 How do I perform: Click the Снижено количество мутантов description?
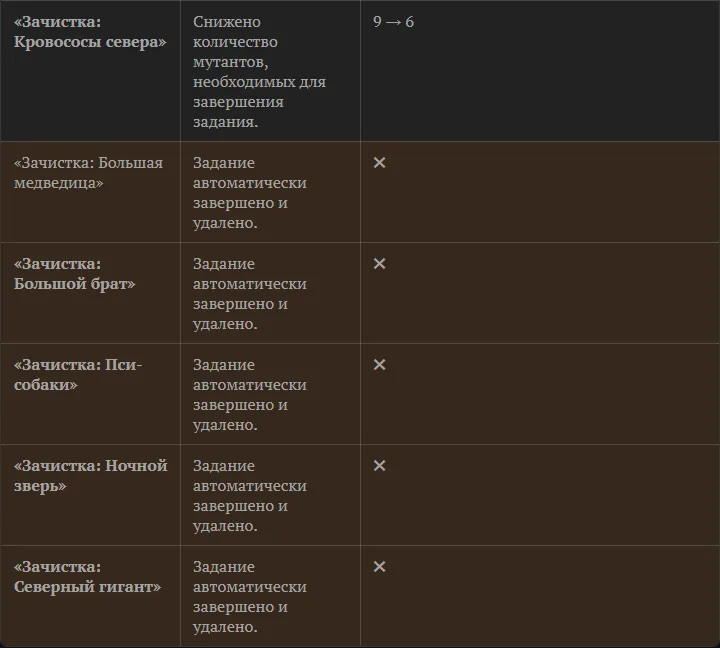click(259, 72)
